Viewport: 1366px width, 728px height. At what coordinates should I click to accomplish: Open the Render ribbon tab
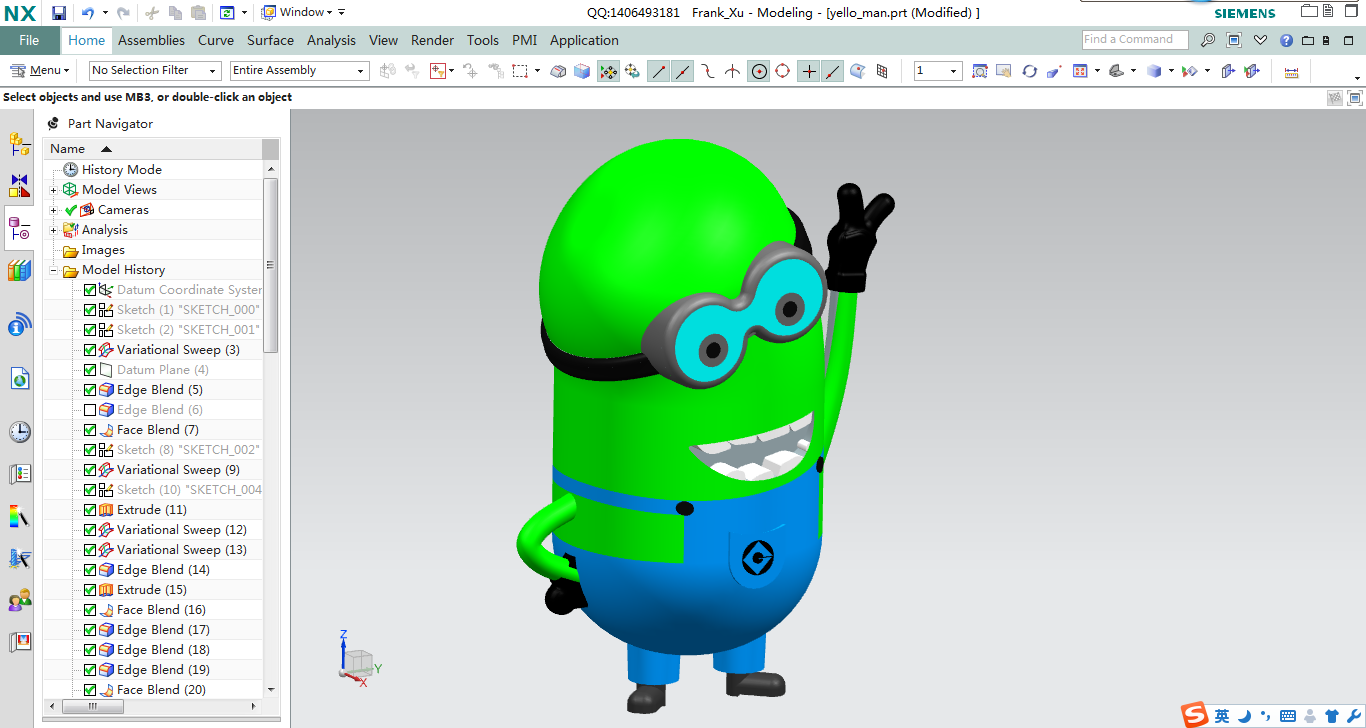[432, 40]
